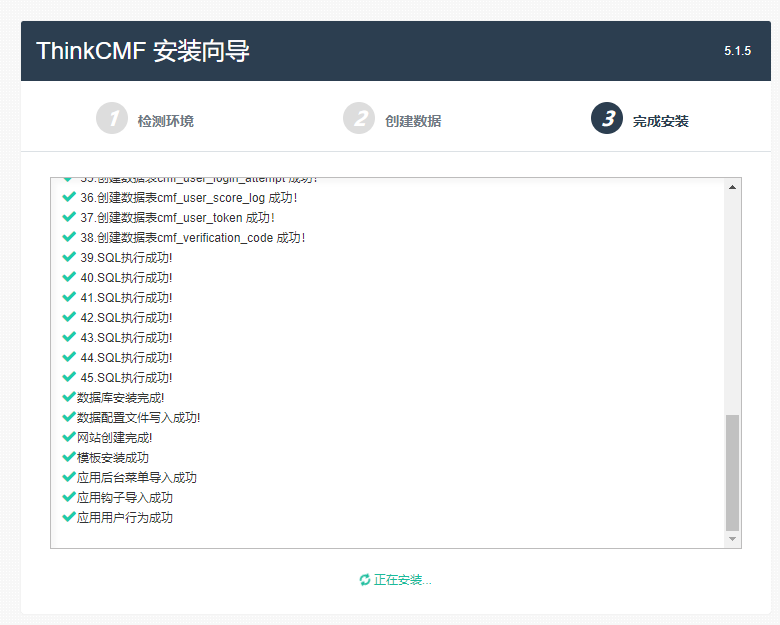This screenshot has height=625, width=780.
Task: Click the checkmark beside cmf_user_score_log row
Action: coord(69,197)
